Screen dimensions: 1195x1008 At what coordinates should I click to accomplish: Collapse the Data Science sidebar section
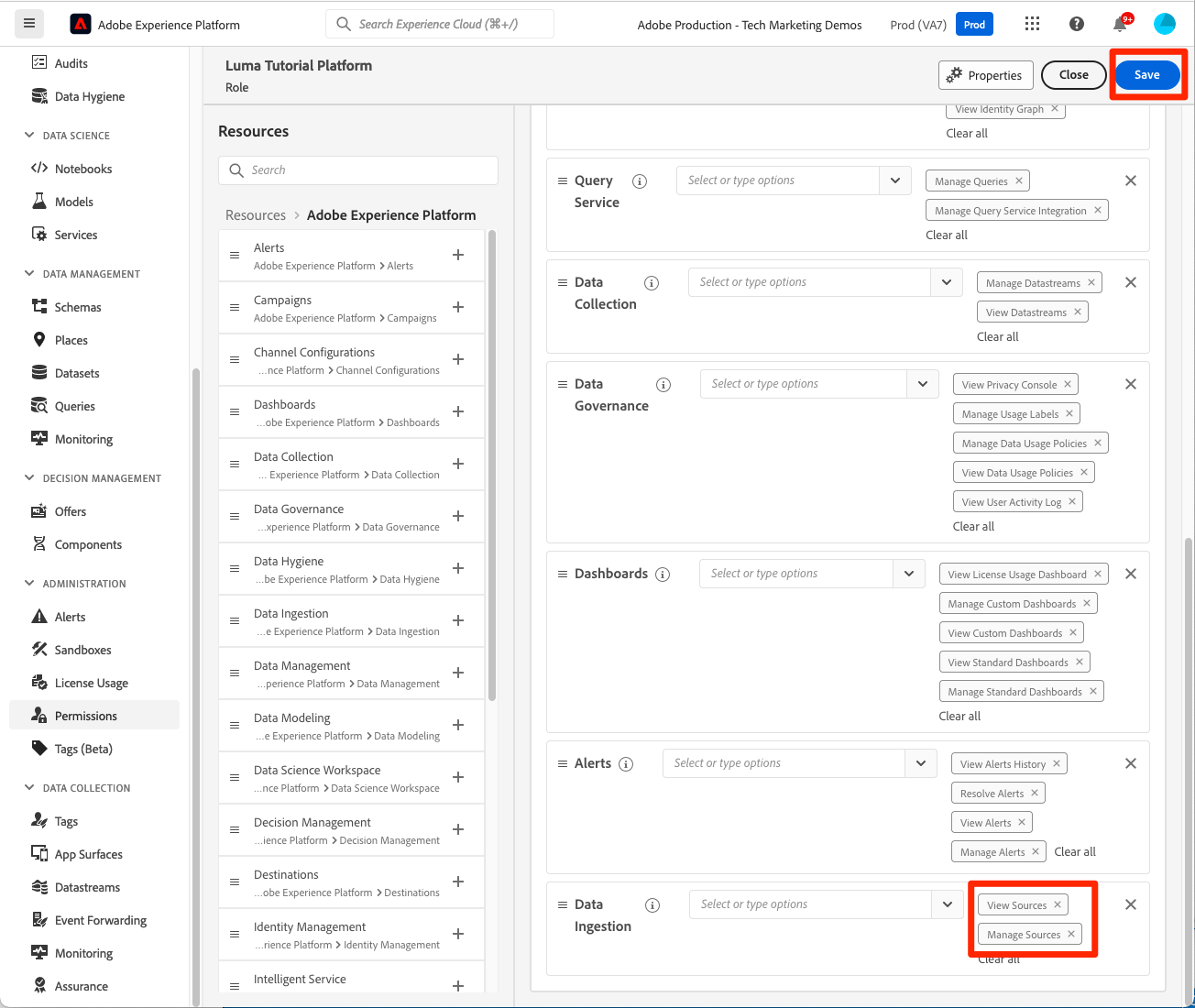click(29, 136)
